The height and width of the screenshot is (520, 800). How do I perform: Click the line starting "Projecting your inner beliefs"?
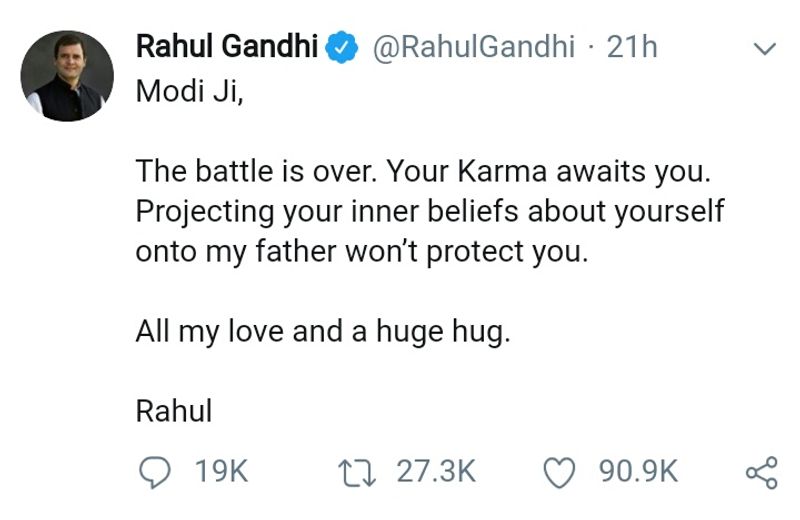[x=429, y=212]
